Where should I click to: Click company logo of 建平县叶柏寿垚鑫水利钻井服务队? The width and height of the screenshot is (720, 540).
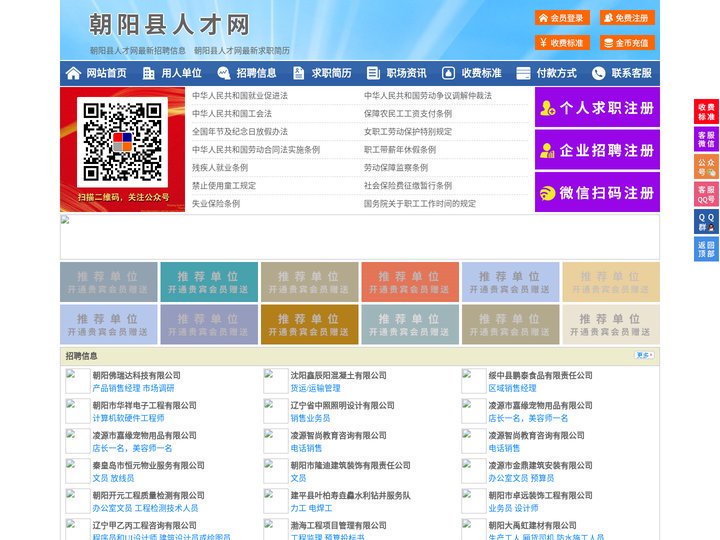(276, 501)
